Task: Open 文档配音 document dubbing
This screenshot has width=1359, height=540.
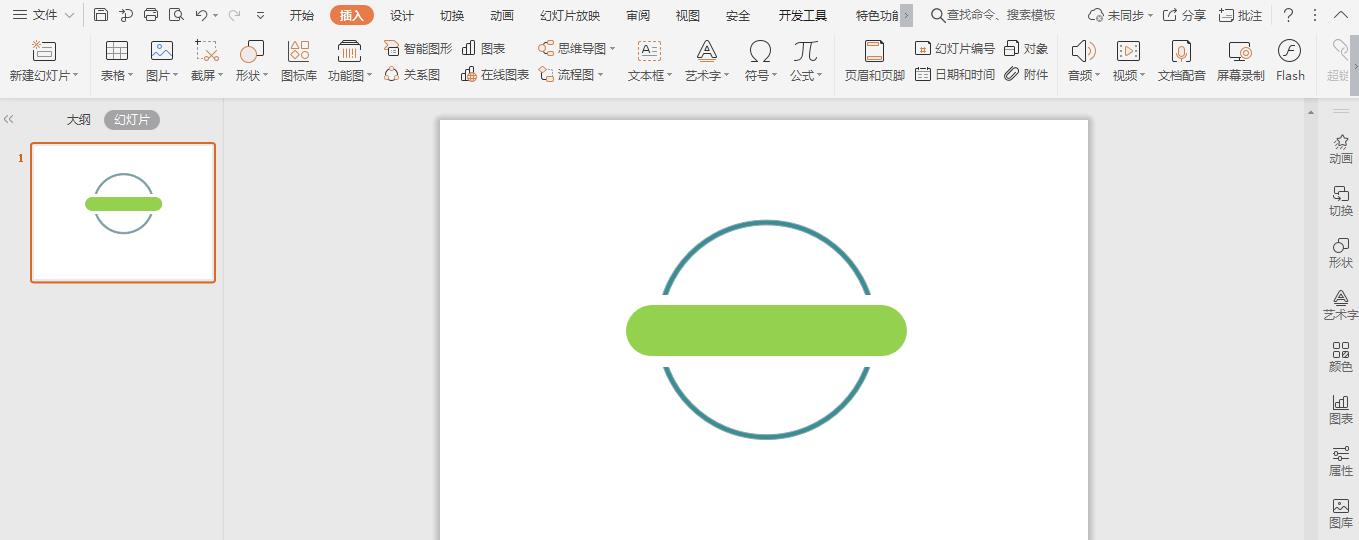Action: [1181, 61]
